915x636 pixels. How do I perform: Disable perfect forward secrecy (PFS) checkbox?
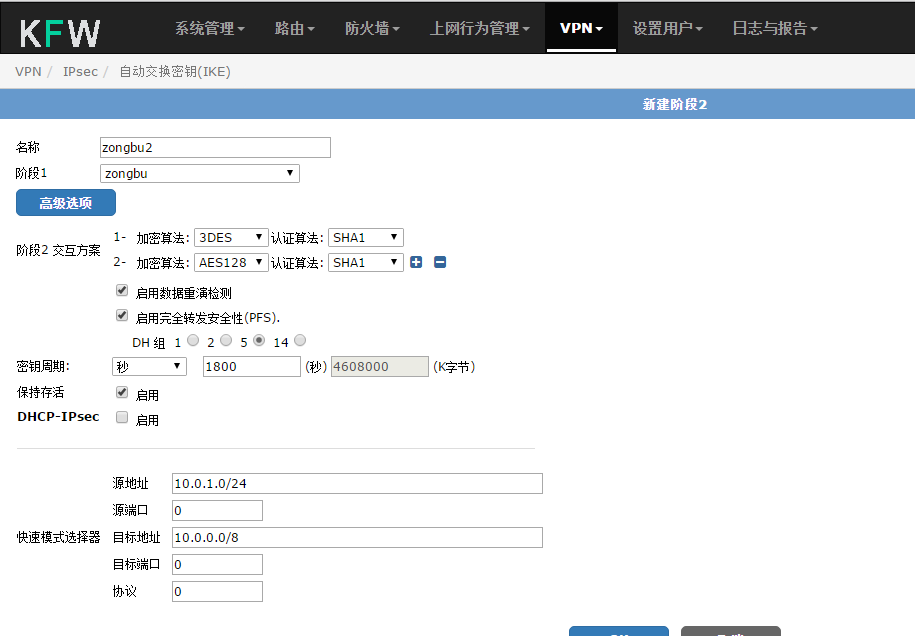(122, 316)
